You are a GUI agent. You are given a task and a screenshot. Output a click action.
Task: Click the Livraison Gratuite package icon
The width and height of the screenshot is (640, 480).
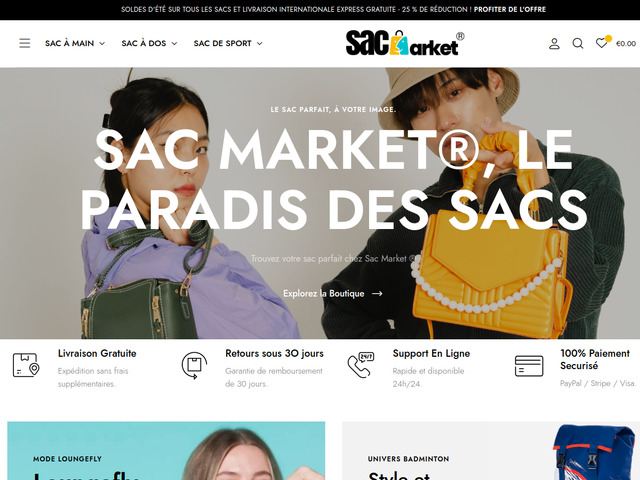26,364
